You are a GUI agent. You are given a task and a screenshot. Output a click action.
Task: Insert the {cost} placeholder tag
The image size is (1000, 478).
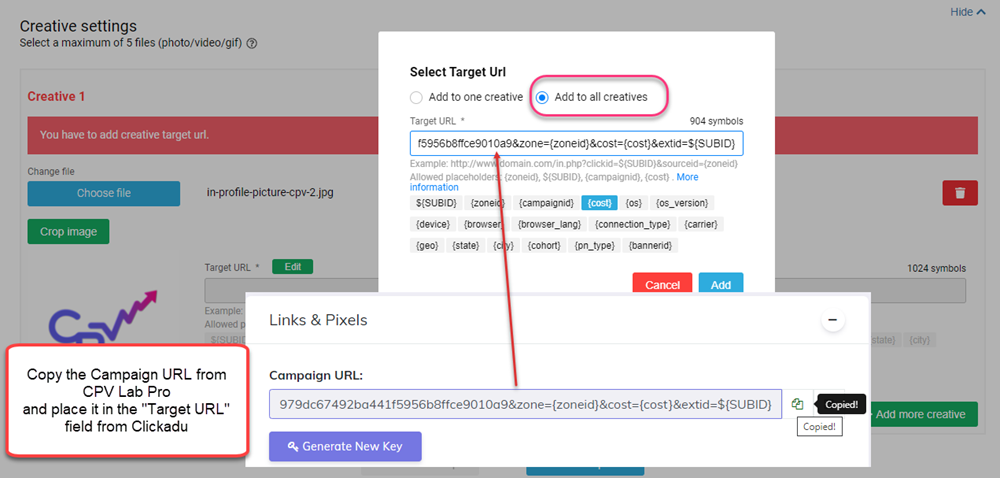pyautogui.click(x=599, y=203)
